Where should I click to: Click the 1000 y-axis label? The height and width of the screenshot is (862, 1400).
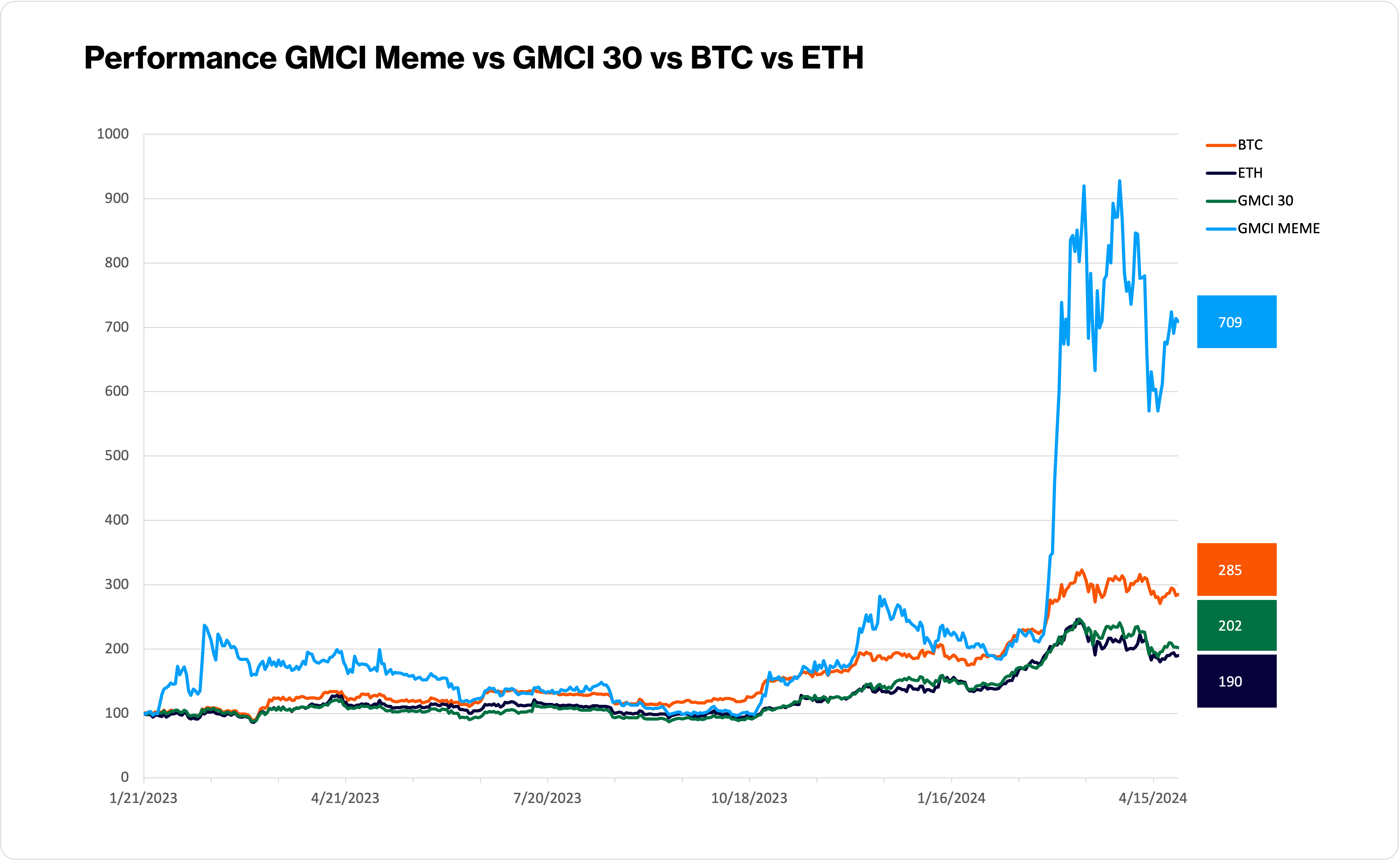[113, 134]
